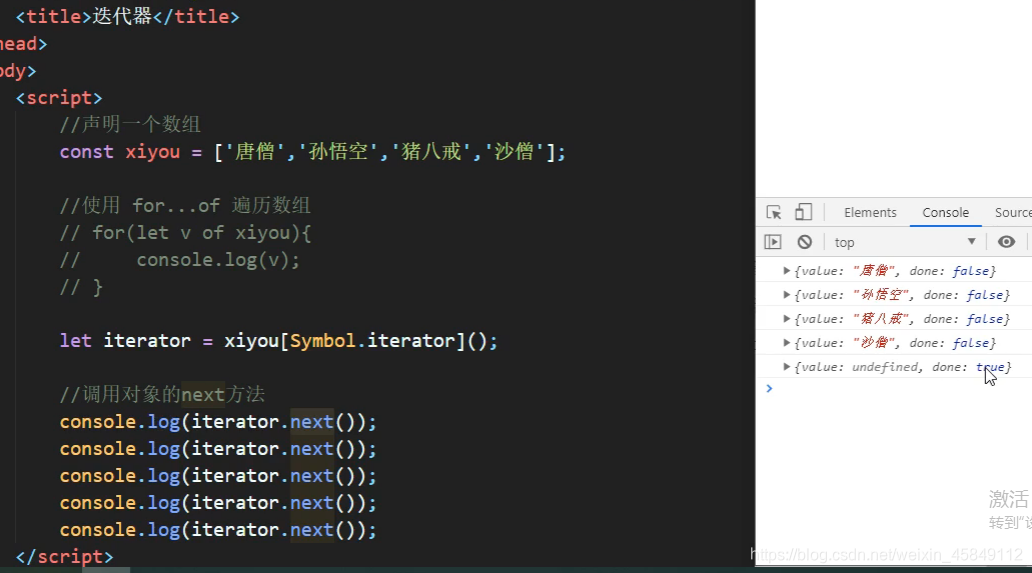Clear console with the ban icon

(x=804, y=242)
